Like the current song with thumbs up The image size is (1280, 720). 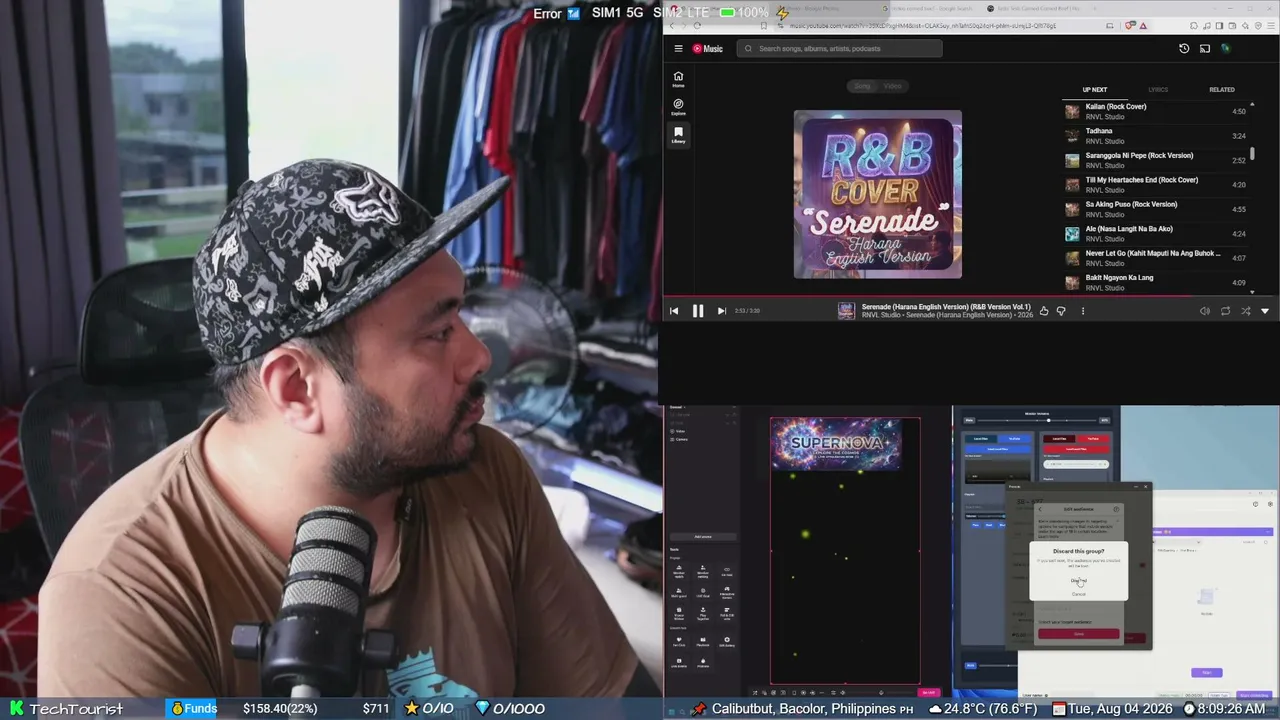pyautogui.click(x=1044, y=311)
